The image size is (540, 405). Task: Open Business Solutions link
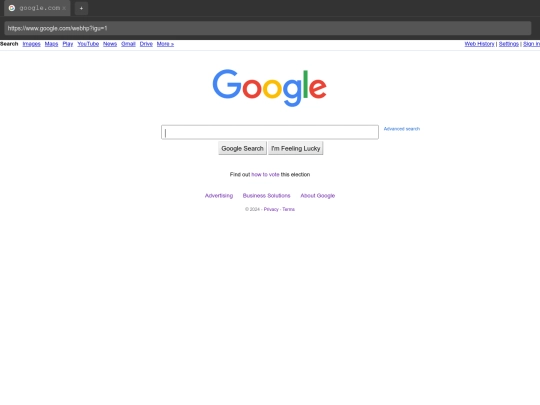tap(267, 196)
